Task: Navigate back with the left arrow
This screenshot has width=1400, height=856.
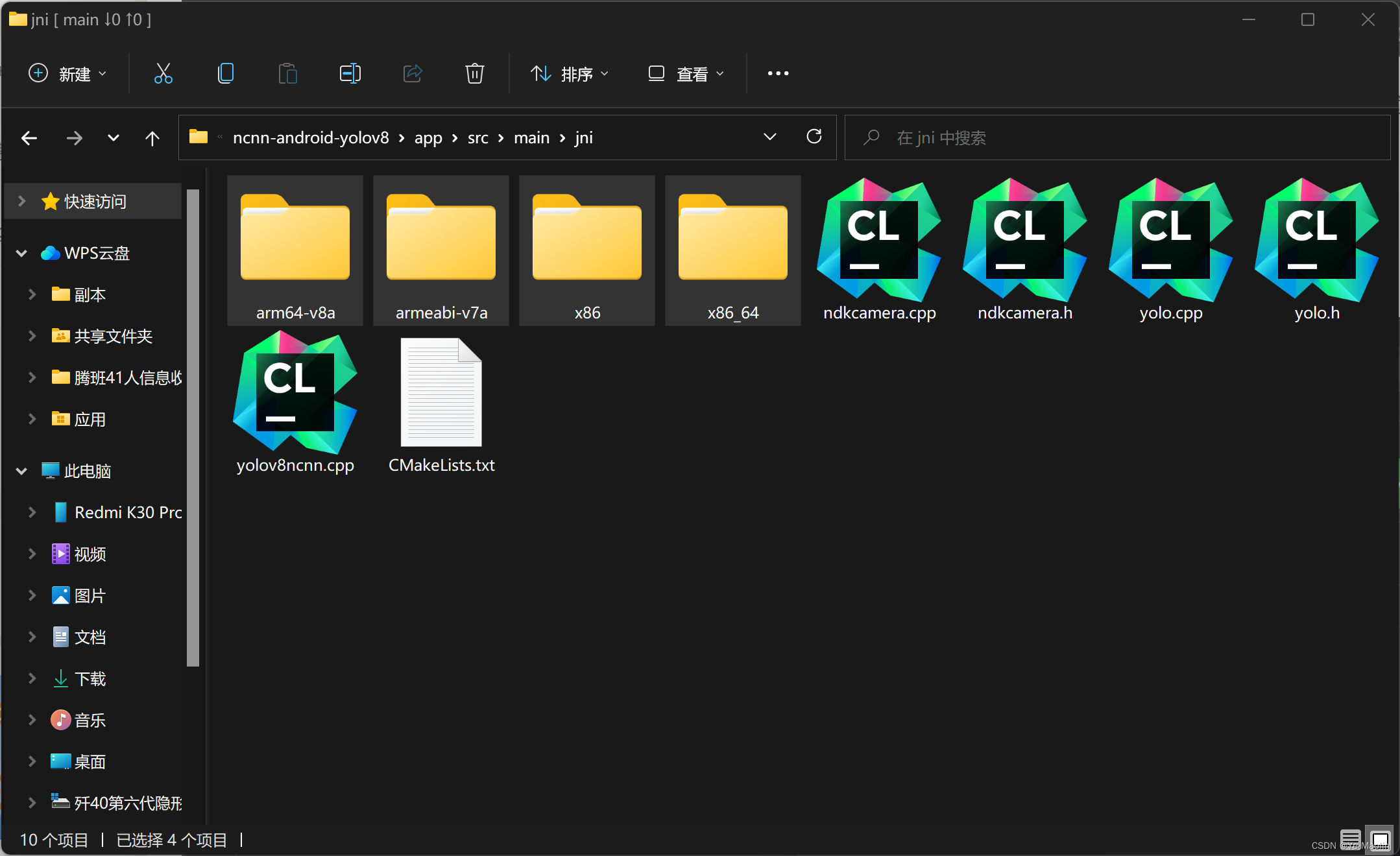Action: 29,138
